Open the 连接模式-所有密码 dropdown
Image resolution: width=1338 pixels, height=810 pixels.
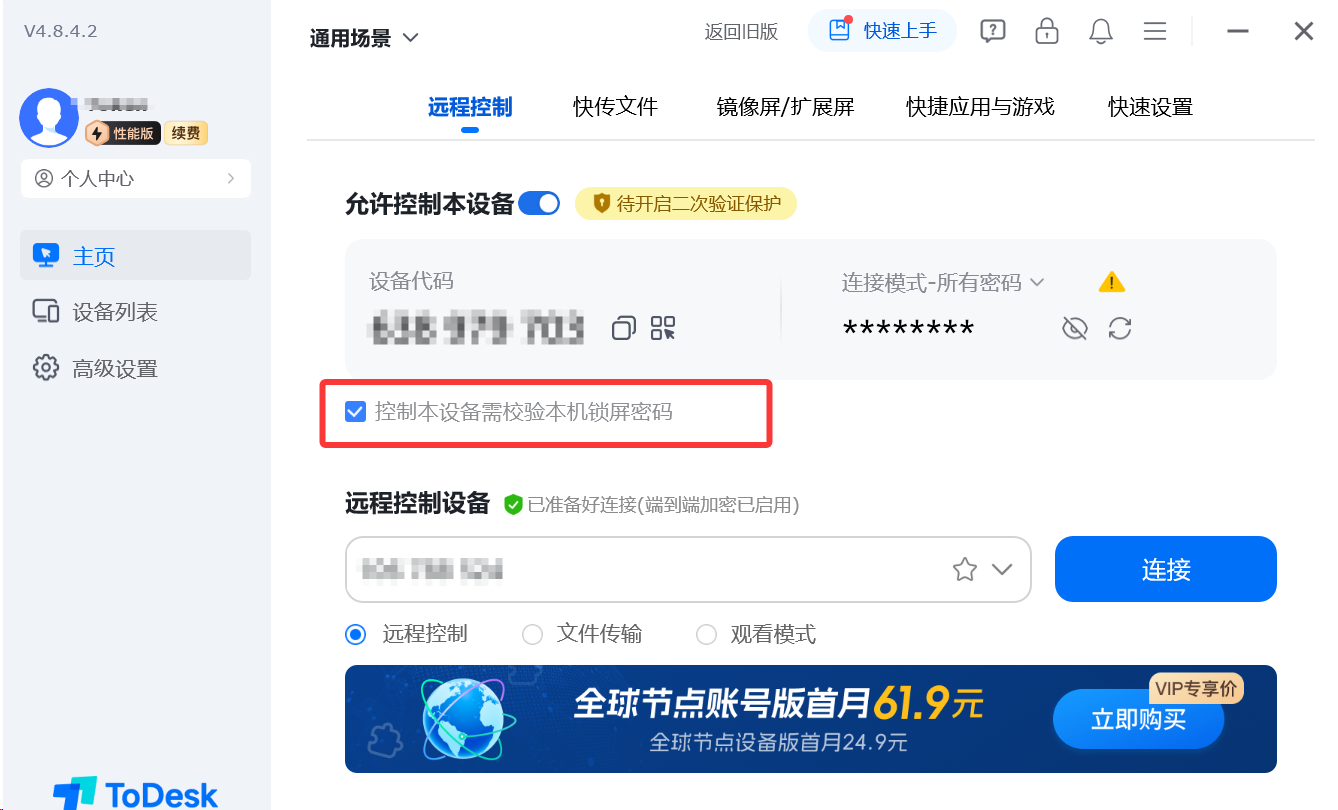943,283
